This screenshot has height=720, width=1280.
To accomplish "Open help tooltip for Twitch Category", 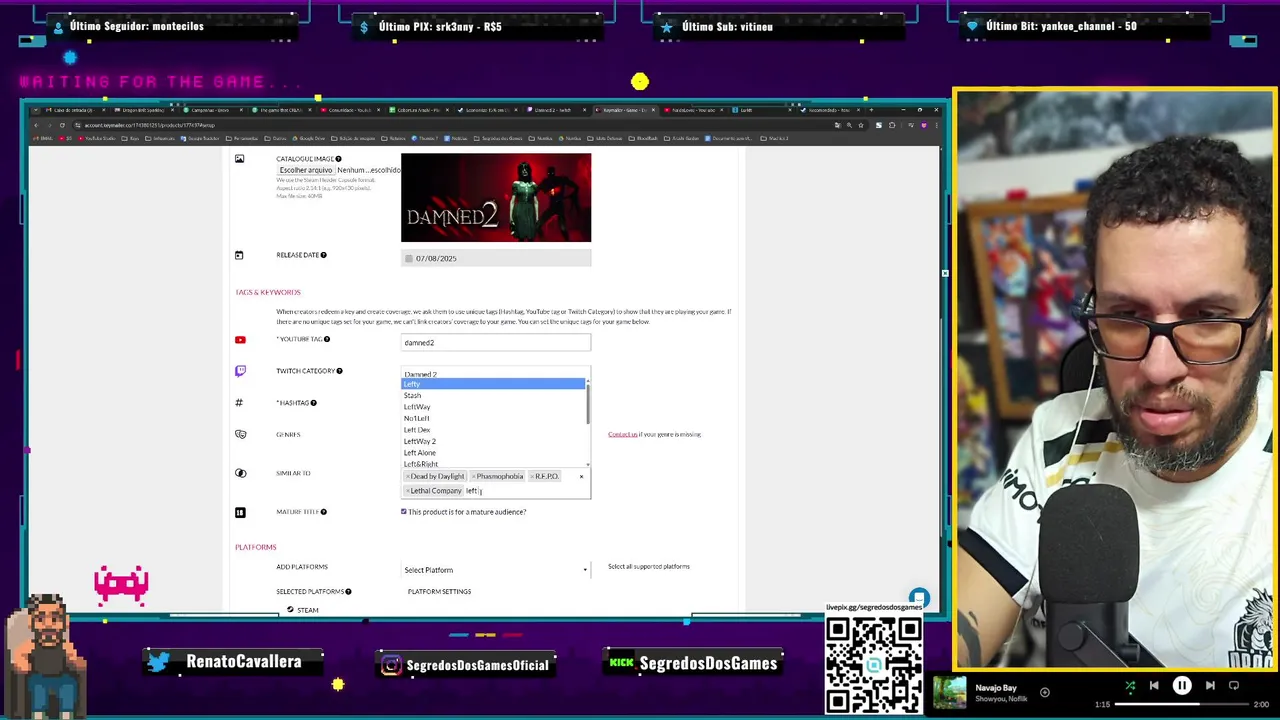I will 339,371.
